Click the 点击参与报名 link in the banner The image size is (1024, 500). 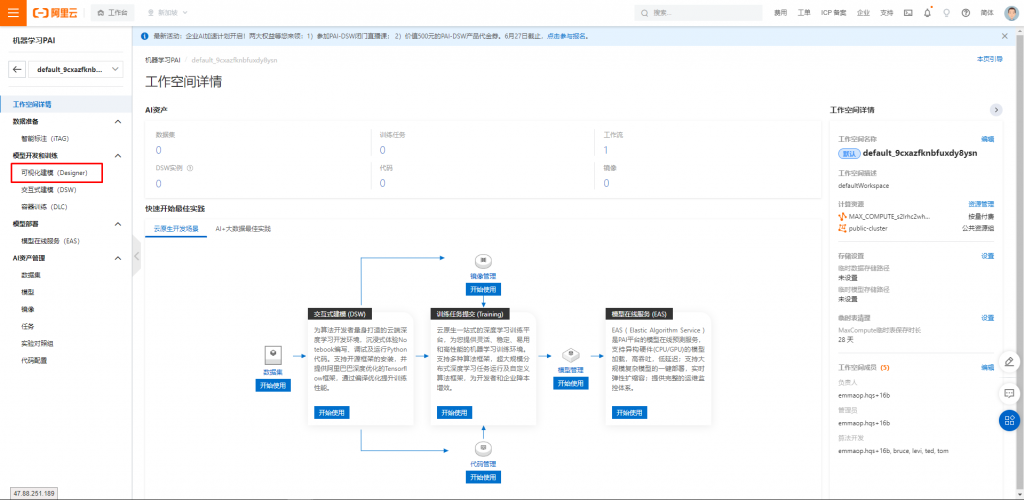click(x=568, y=36)
